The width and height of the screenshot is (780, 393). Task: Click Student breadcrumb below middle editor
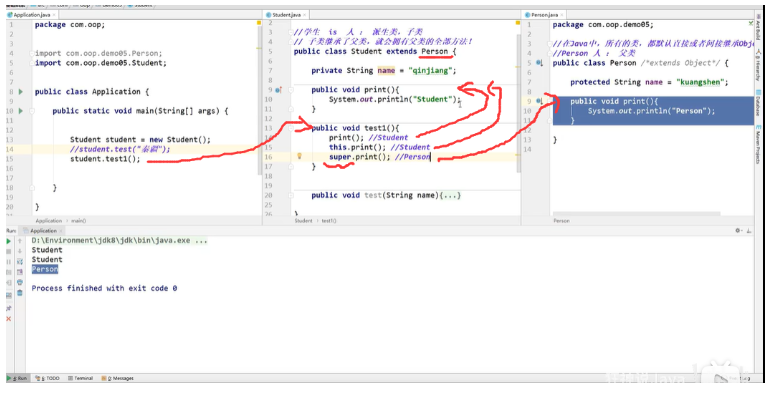pos(303,221)
